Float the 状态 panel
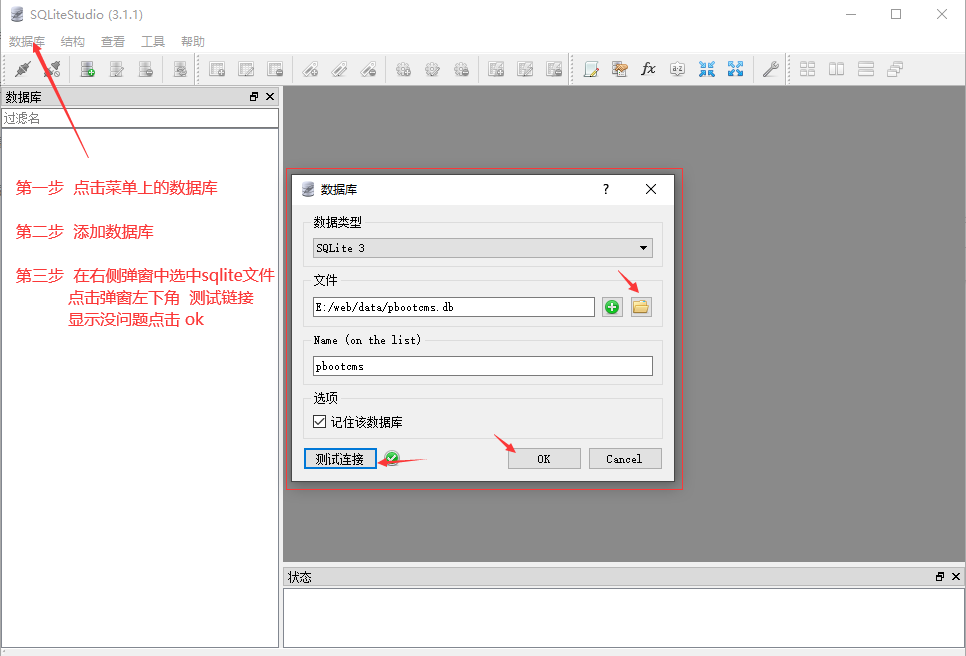 [x=940, y=577]
